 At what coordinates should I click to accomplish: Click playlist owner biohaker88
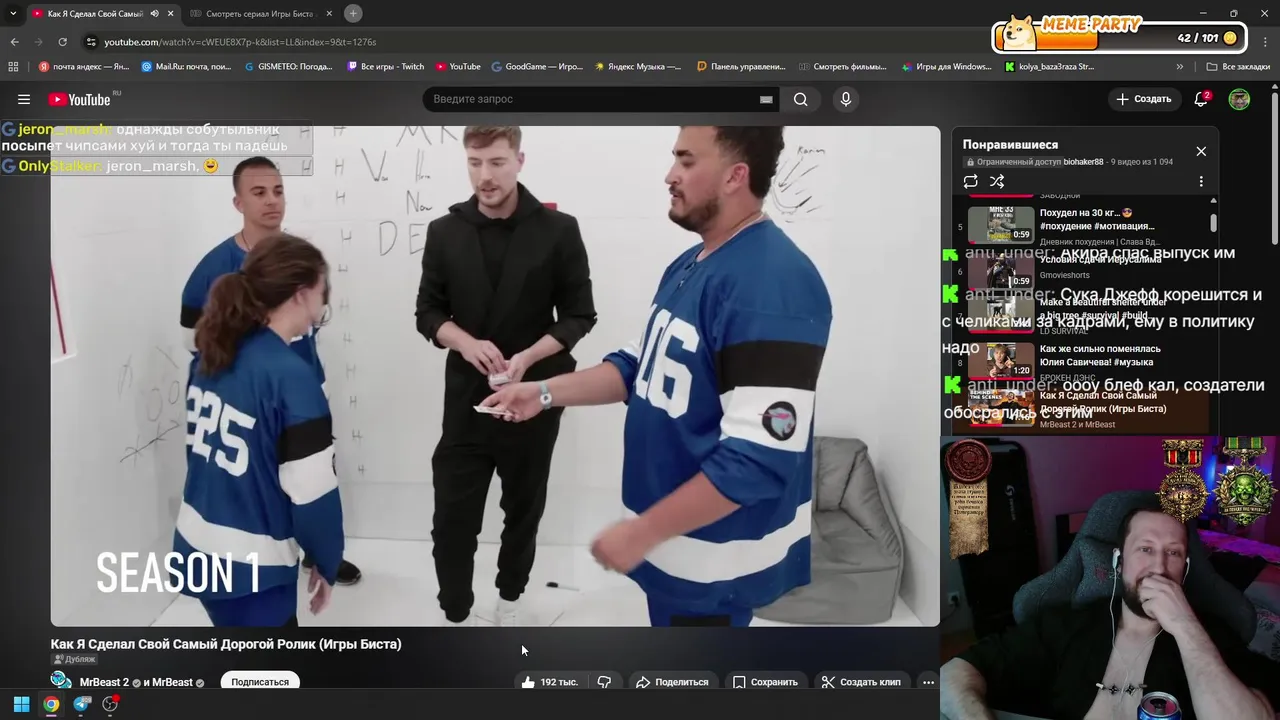click(x=1083, y=162)
